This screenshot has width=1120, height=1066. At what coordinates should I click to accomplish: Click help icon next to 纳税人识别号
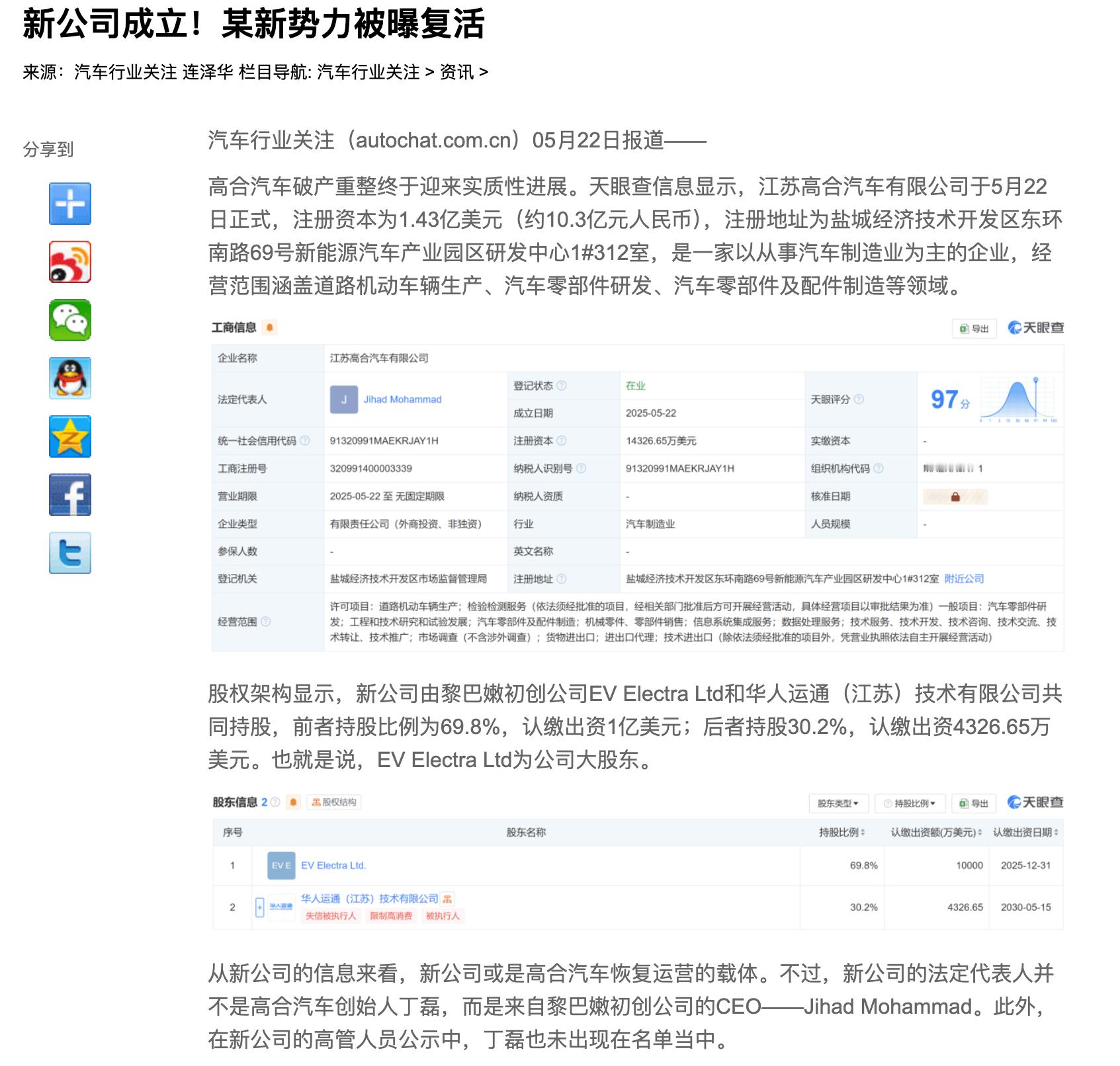pos(581,468)
